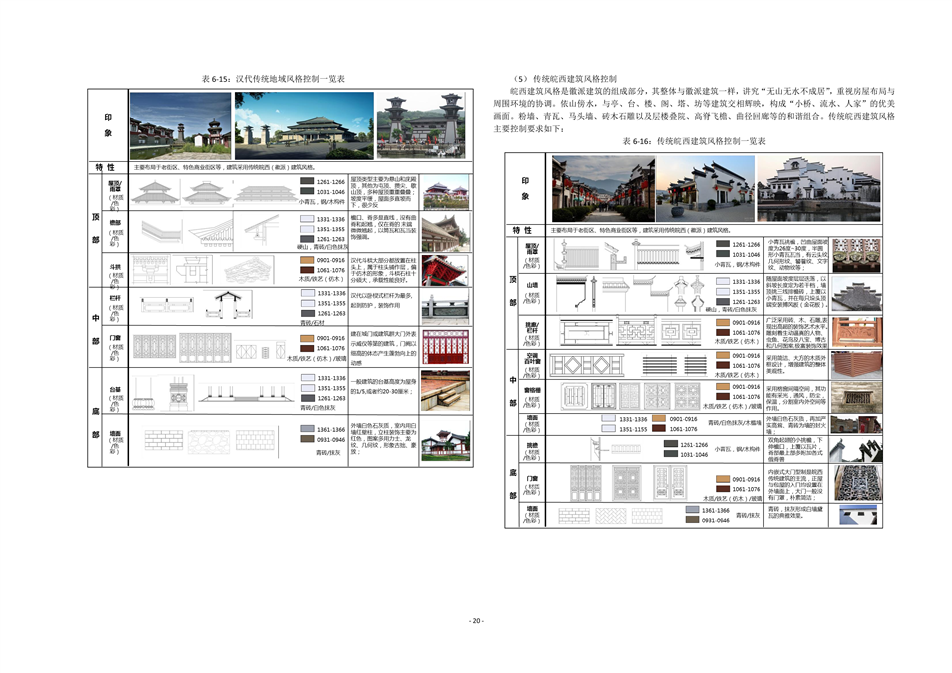
Task: Click the roof elevation drawings in table 6-15 屋顶/雨罩 row
Action: (x=214, y=193)
